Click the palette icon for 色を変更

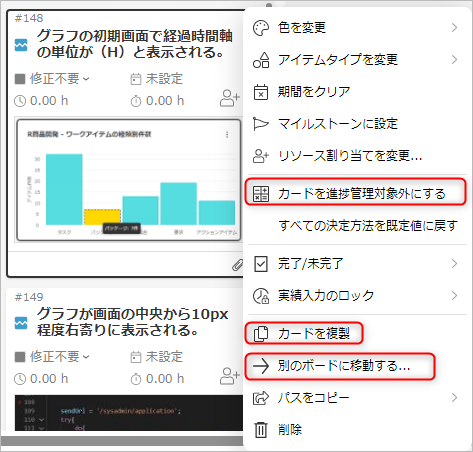coord(261,28)
